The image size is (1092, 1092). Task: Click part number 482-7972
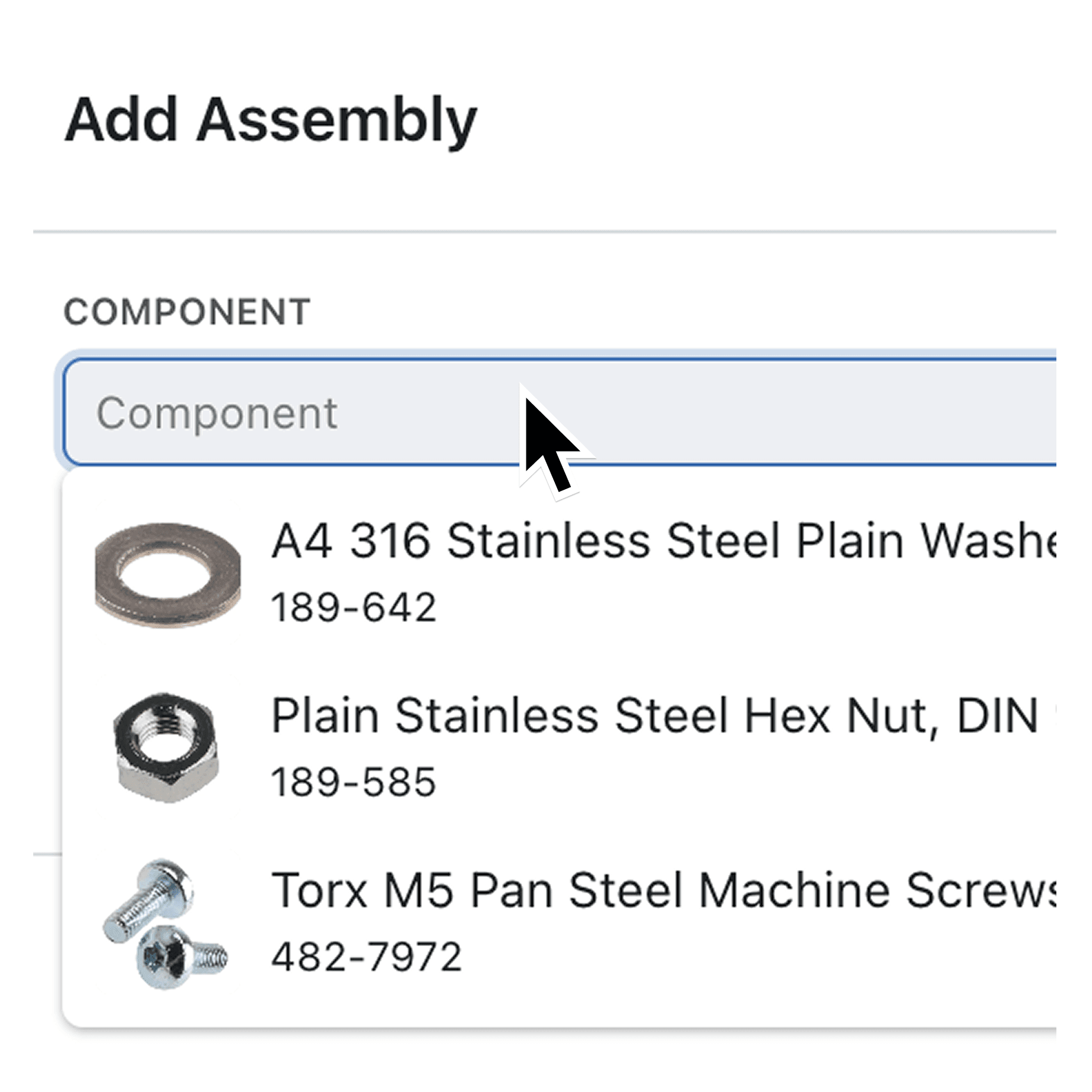pos(366,957)
